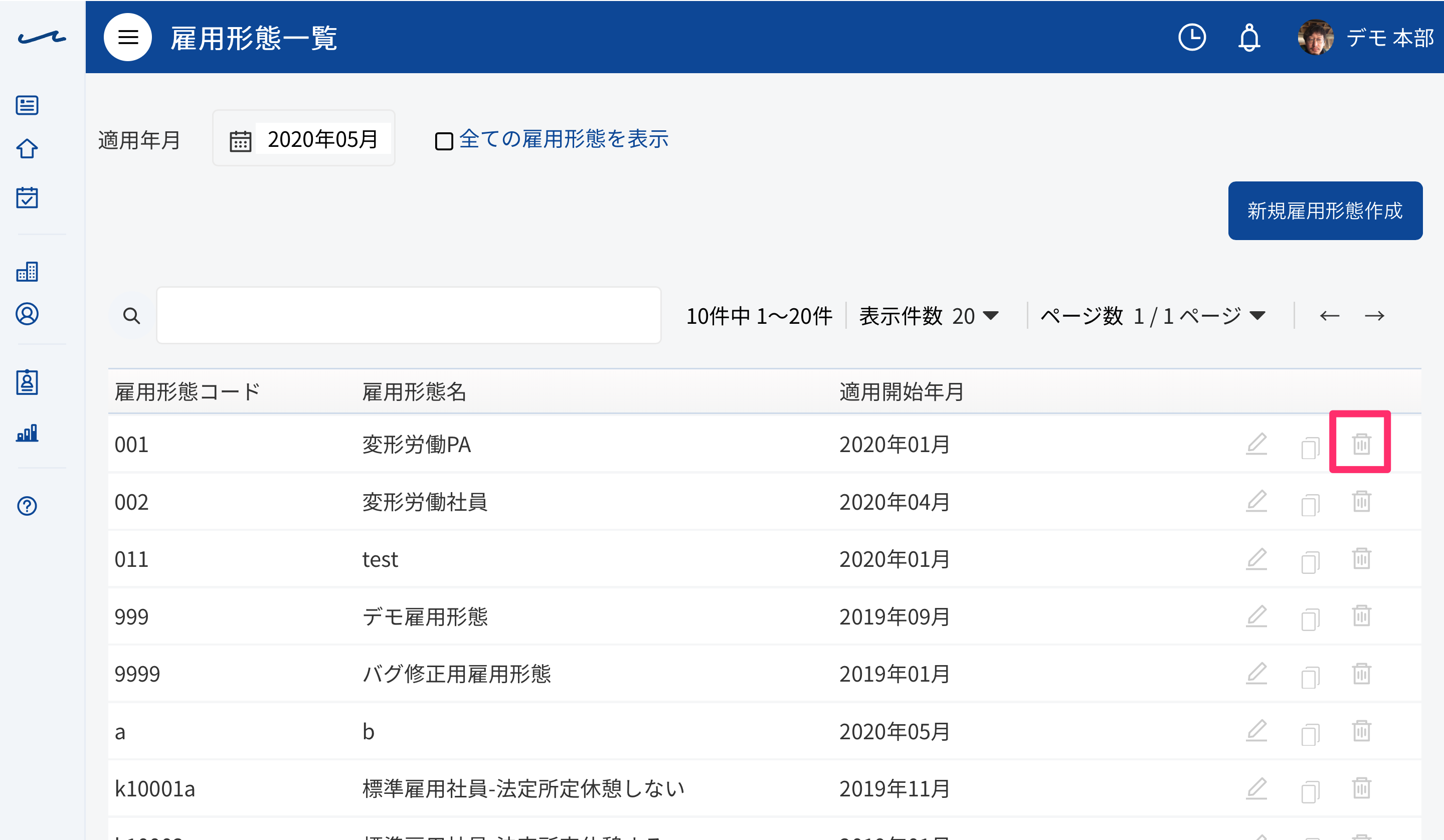Image resolution: width=1444 pixels, height=840 pixels.
Task: Select the 変形労働PA name cell
Action: point(417,445)
